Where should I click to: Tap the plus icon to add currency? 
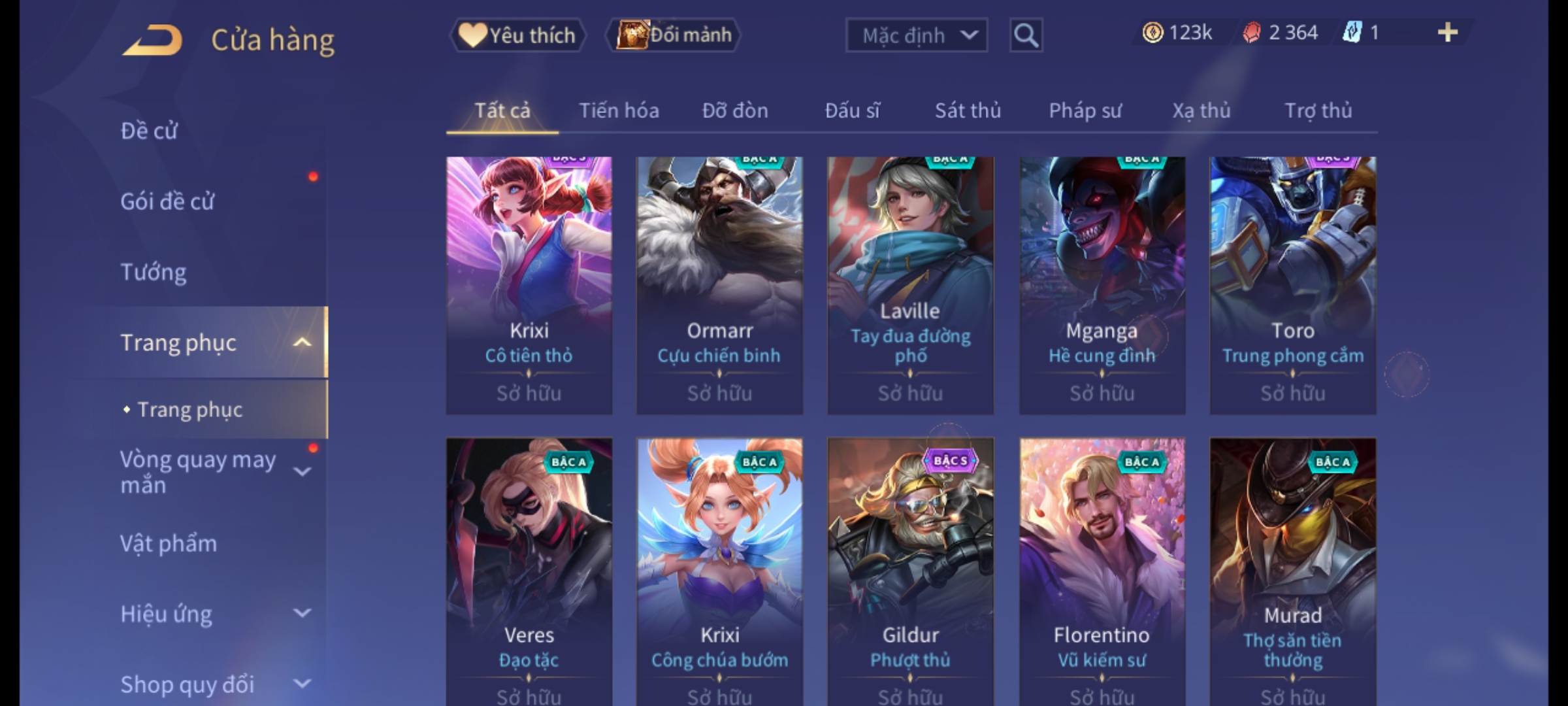(x=1448, y=33)
